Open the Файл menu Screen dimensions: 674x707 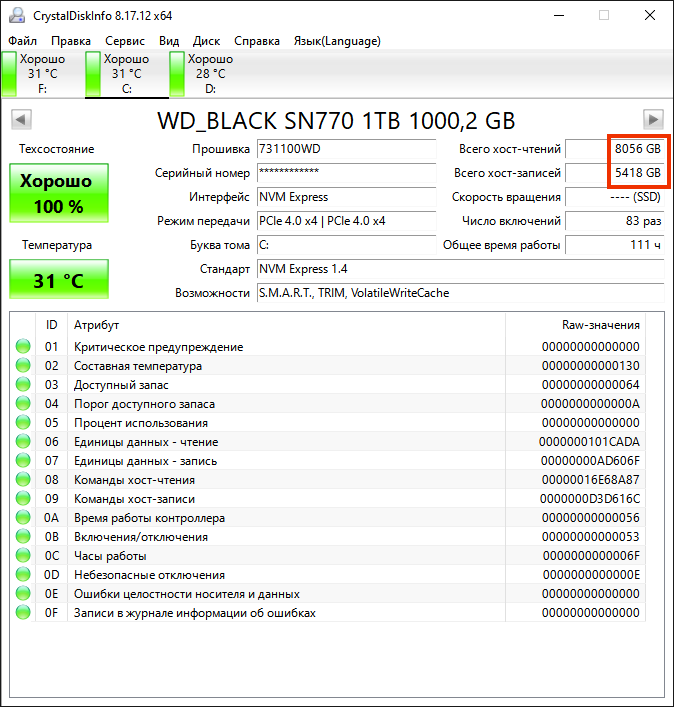point(23,41)
